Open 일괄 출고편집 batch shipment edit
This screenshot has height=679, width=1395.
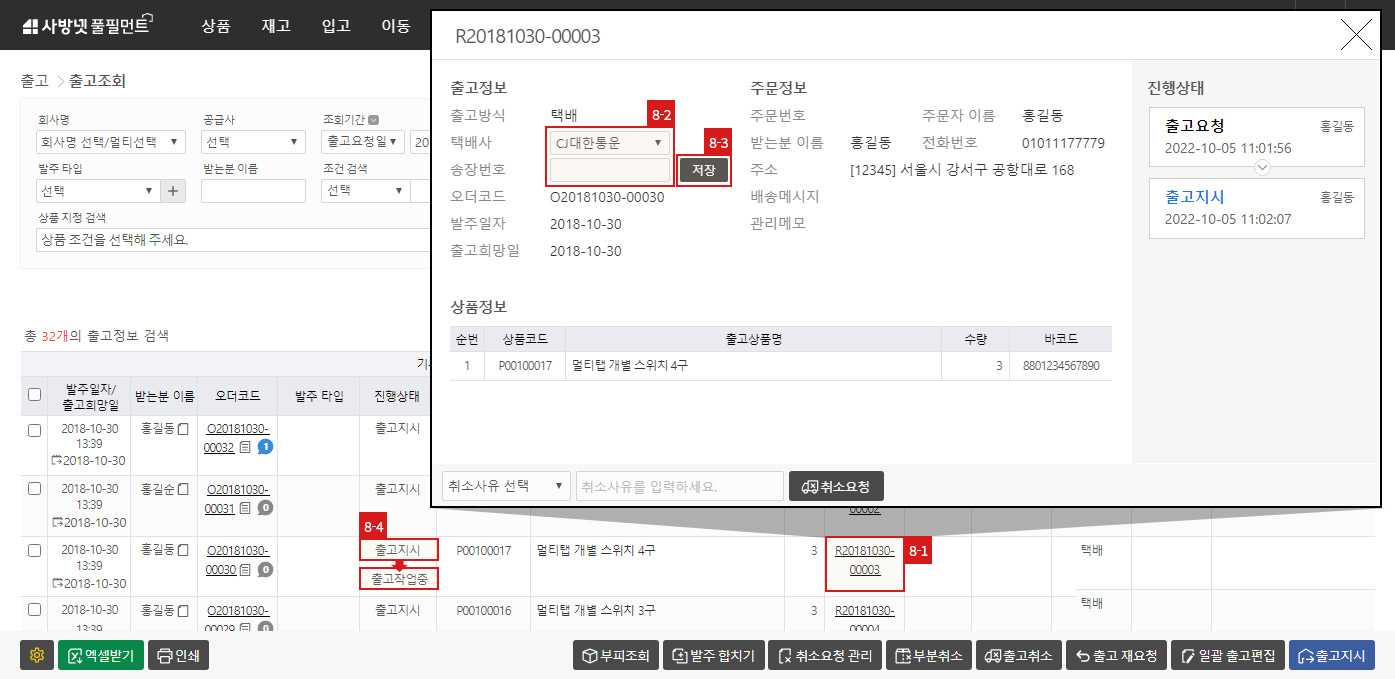(1229, 656)
